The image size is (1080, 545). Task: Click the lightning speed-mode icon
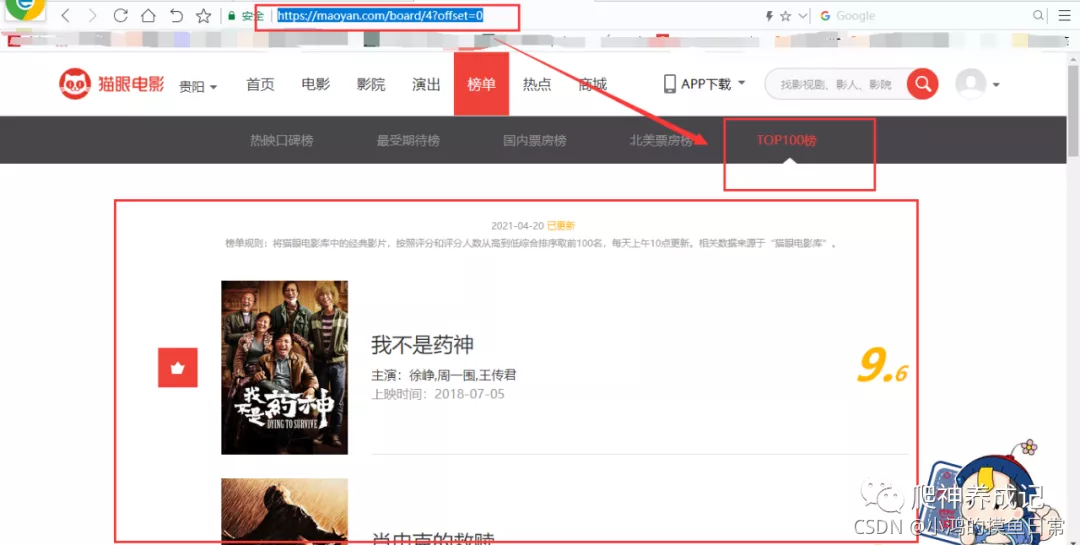point(769,16)
